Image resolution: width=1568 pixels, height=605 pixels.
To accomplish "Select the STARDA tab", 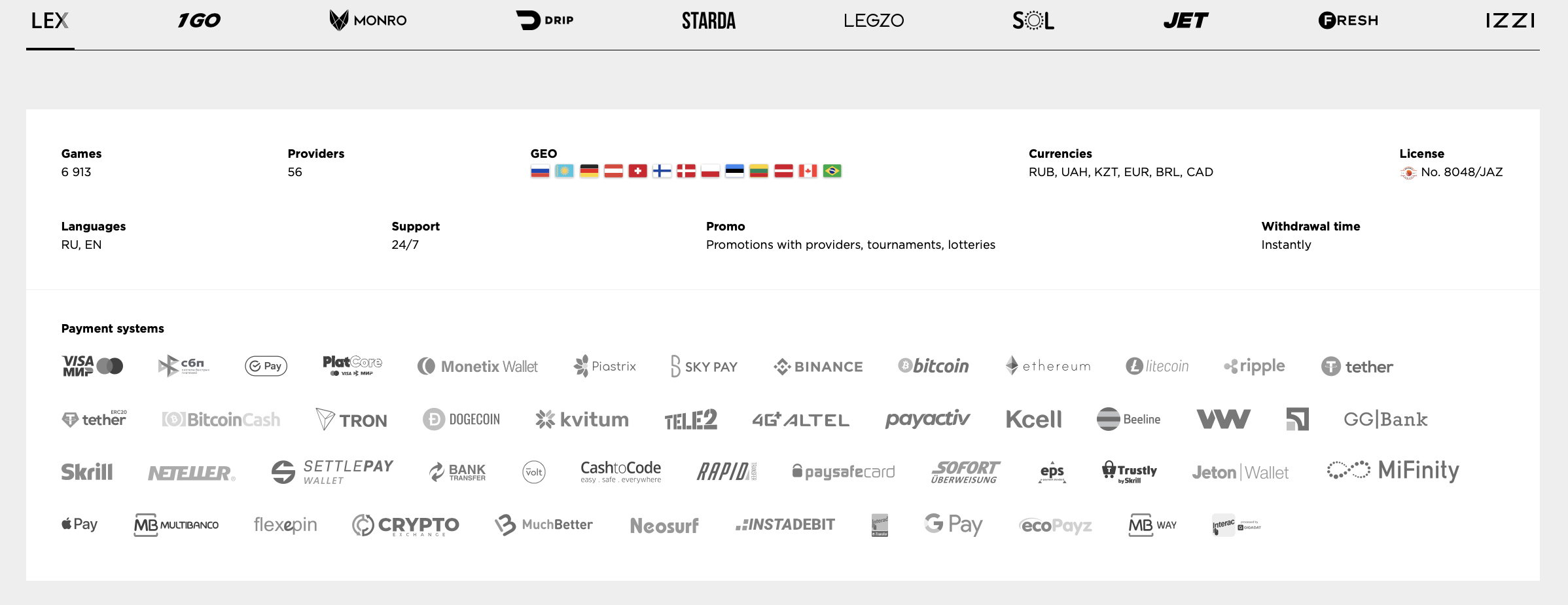I will pyautogui.click(x=709, y=21).
